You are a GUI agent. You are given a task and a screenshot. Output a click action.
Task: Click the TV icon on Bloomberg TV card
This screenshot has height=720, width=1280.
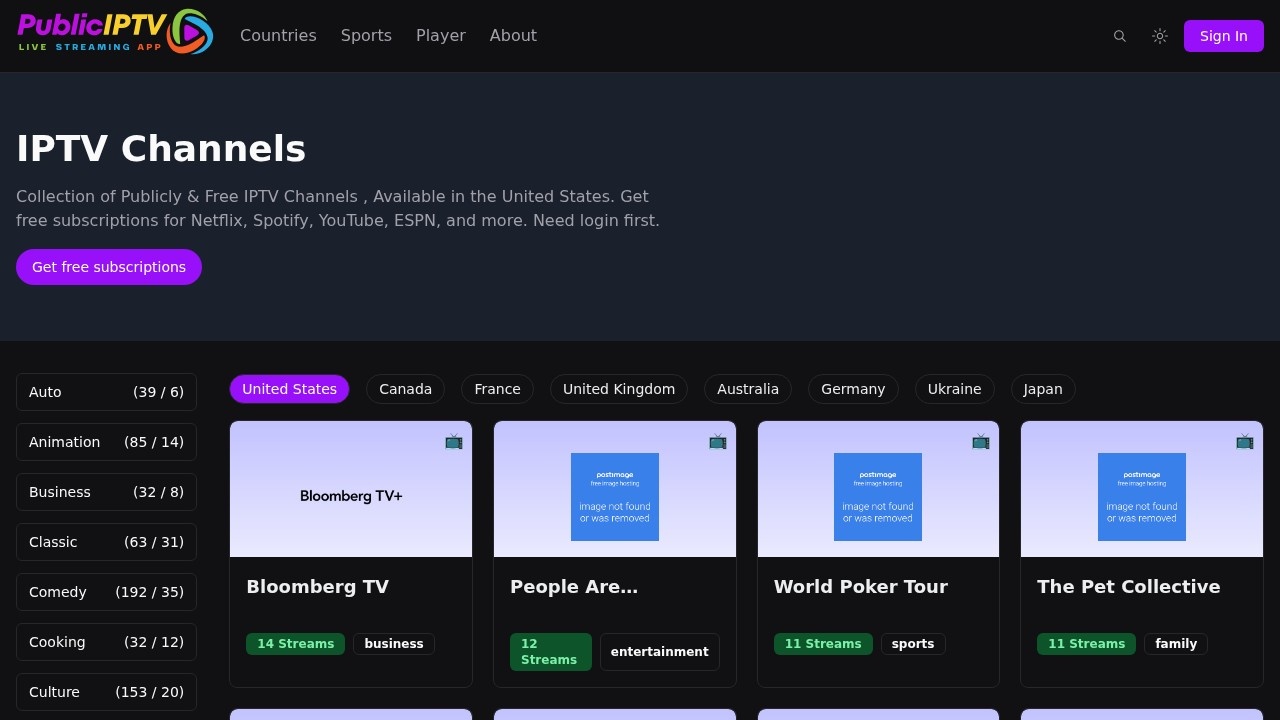[x=454, y=441]
